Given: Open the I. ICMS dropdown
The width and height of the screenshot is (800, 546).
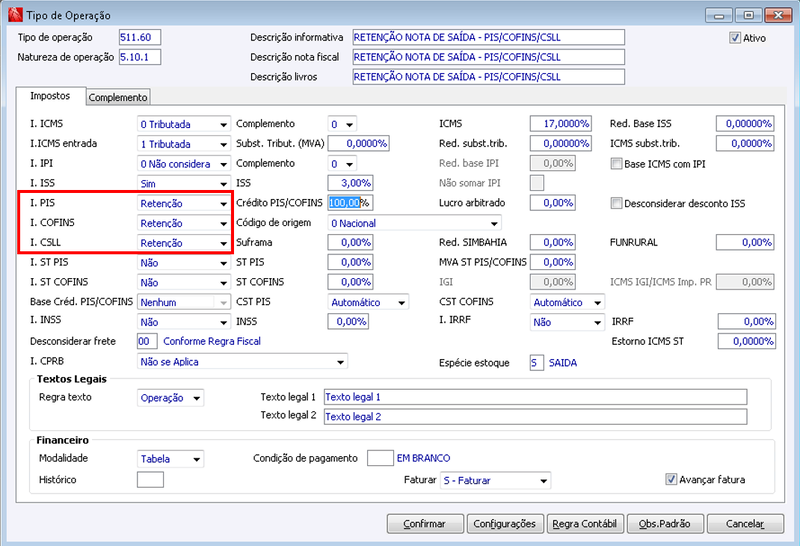Looking at the screenshot, I should click(x=183, y=124).
